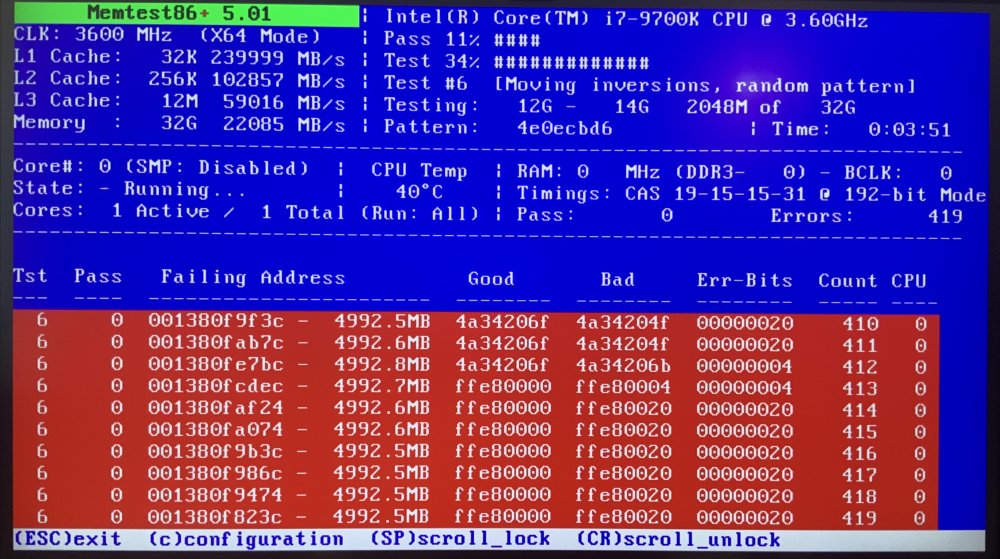
Task: Click the Testing 12G - 14G line
Action: [620, 106]
